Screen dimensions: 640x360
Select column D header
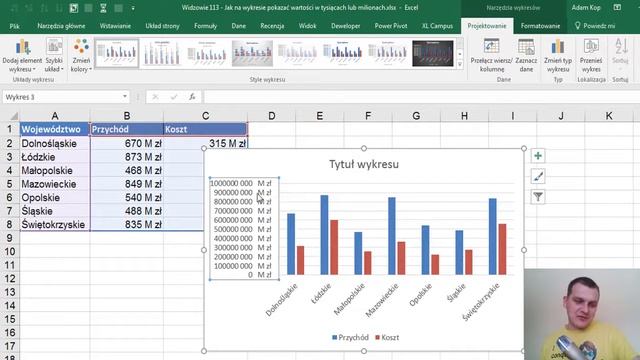coord(271,116)
